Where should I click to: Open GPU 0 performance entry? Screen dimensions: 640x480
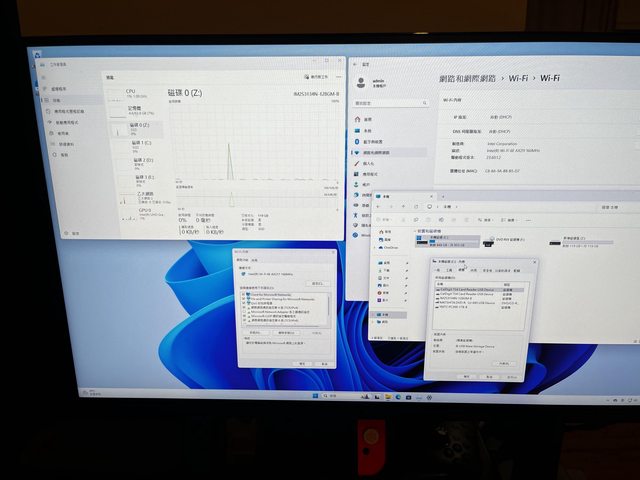click(x=142, y=211)
